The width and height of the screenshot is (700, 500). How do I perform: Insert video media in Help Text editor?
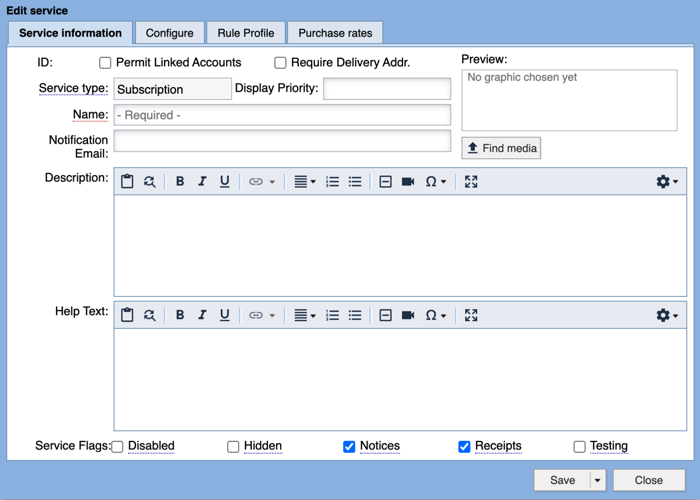[x=408, y=315]
